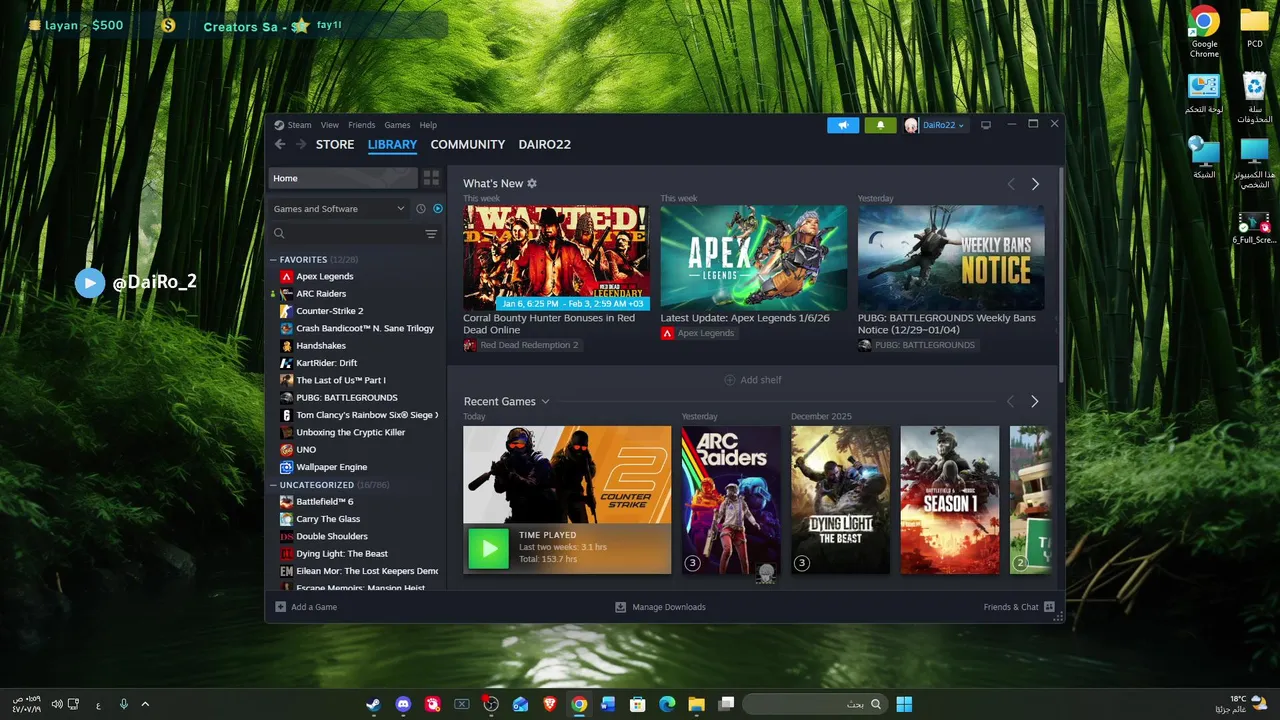Open Discord from the taskbar

click(403, 704)
